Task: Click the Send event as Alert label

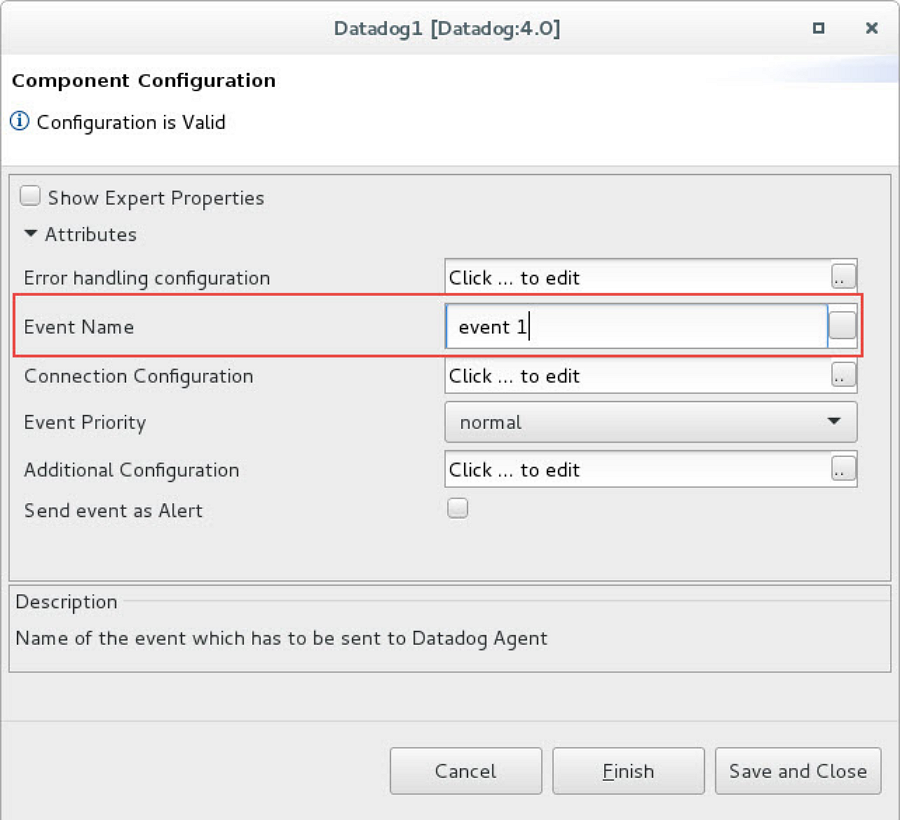Action: 113,511
